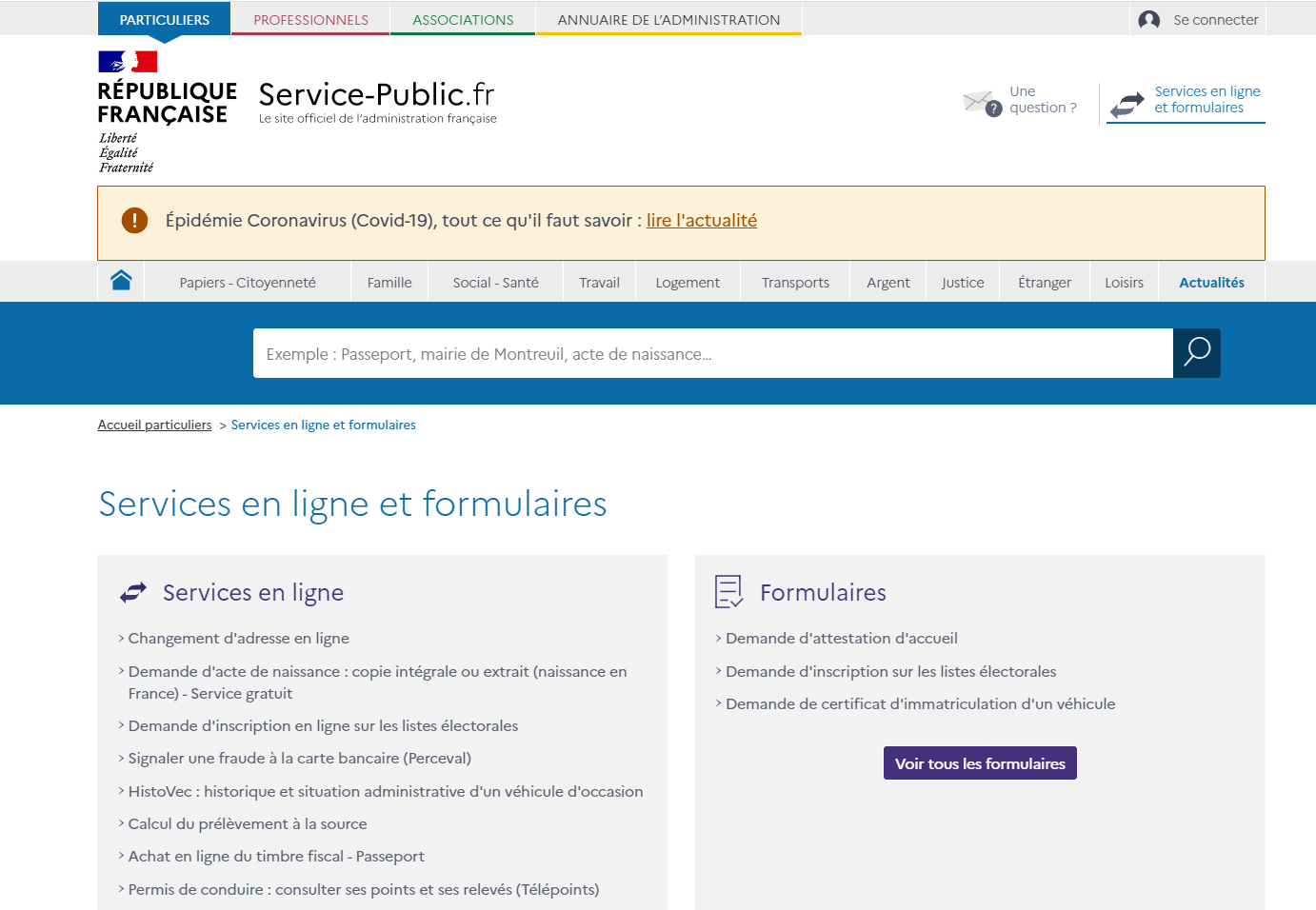Open the Associations tab

[x=463, y=20]
